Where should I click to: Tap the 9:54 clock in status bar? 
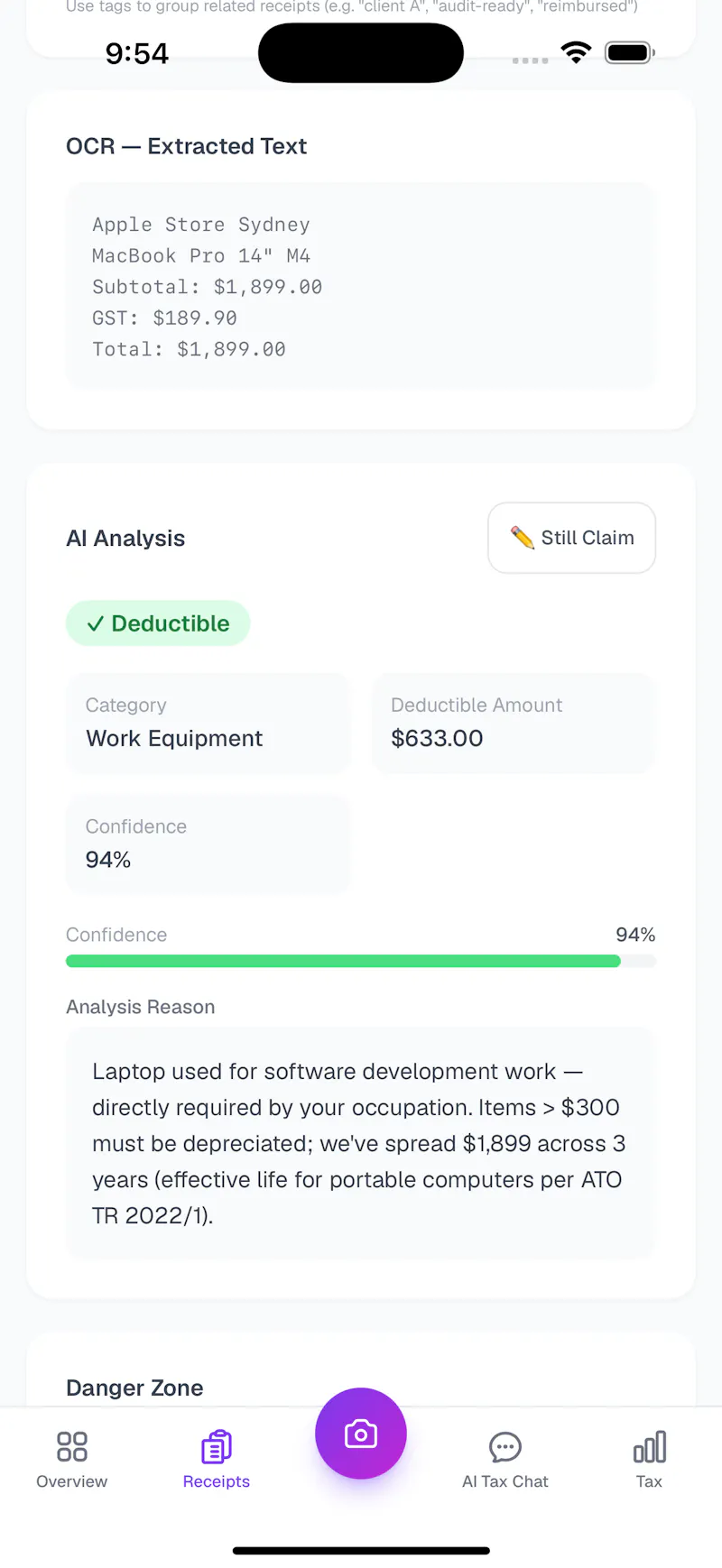click(x=137, y=53)
